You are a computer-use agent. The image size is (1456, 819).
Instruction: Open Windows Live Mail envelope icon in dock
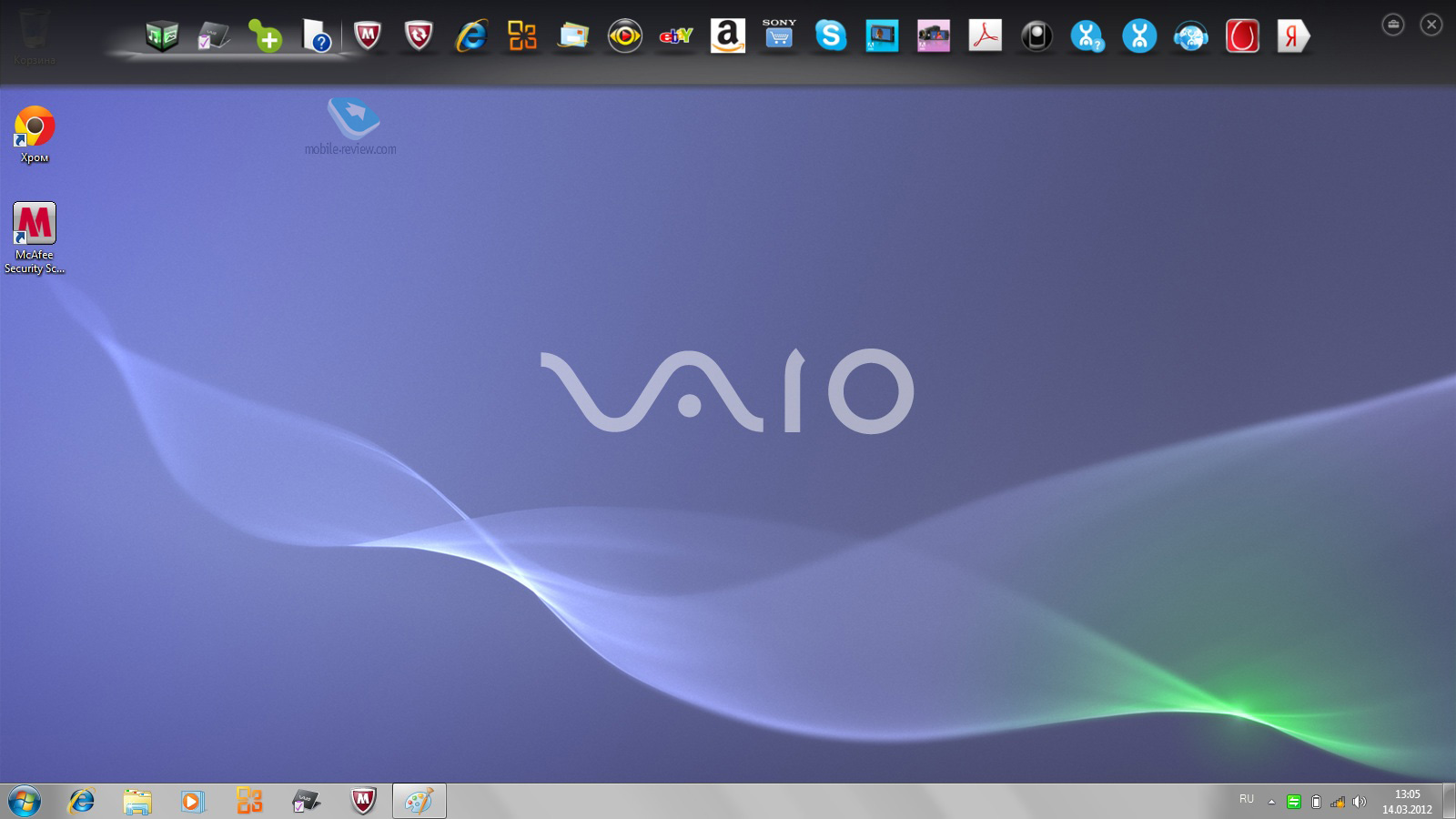tap(573, 36)
